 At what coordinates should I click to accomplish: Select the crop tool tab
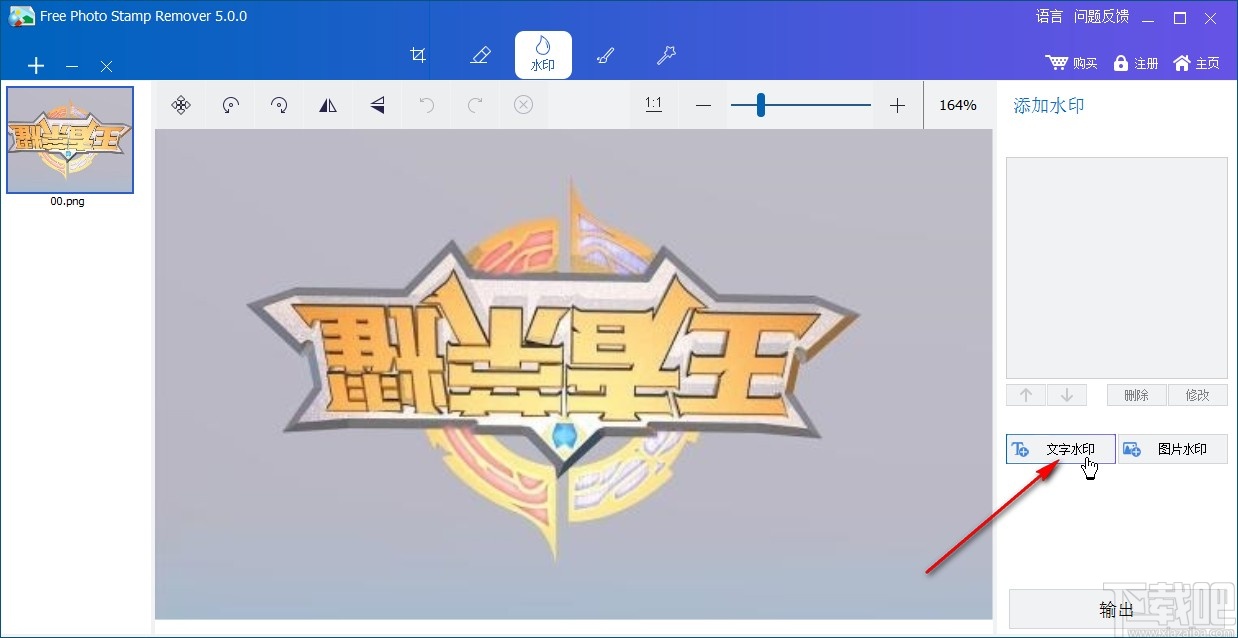419,55
